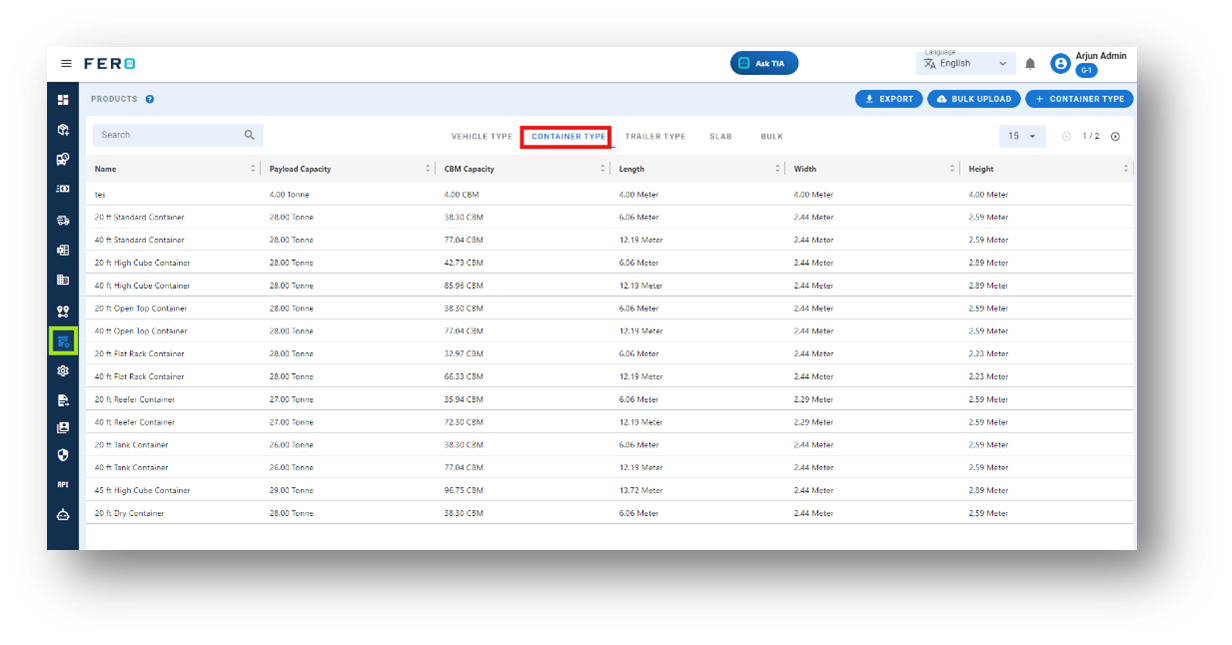Sort by the Width column arrows
1232x645 pixels.
[x=952, y=169]
